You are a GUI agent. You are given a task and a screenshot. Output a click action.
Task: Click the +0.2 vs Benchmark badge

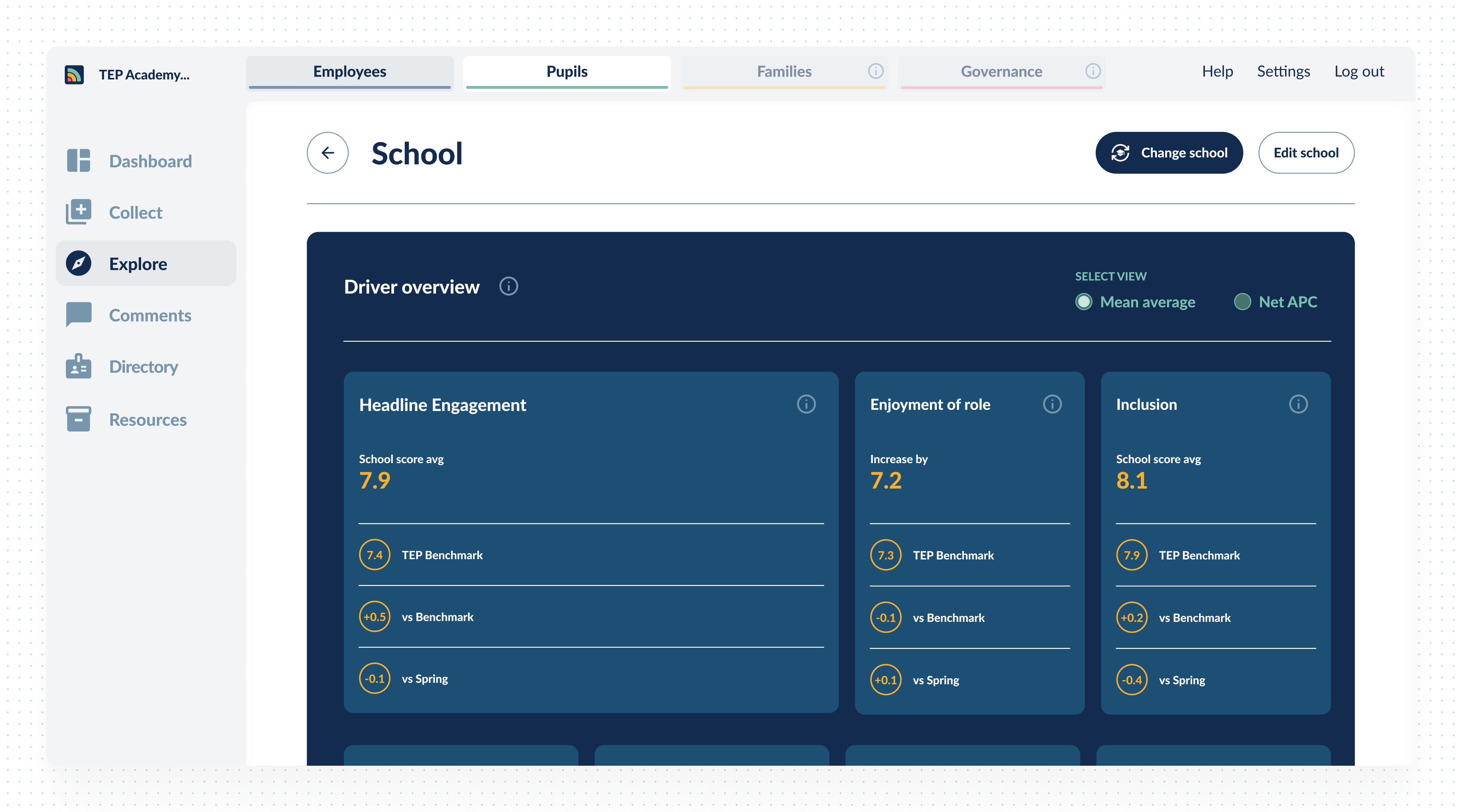[x=1132, y=617]
